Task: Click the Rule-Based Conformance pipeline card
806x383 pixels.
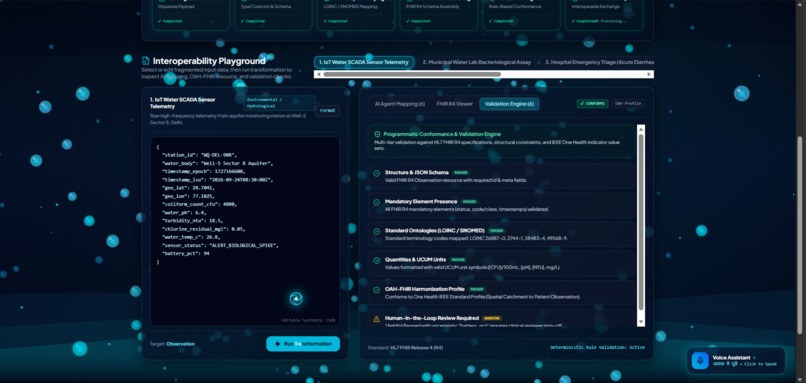Action: point(520,14)
